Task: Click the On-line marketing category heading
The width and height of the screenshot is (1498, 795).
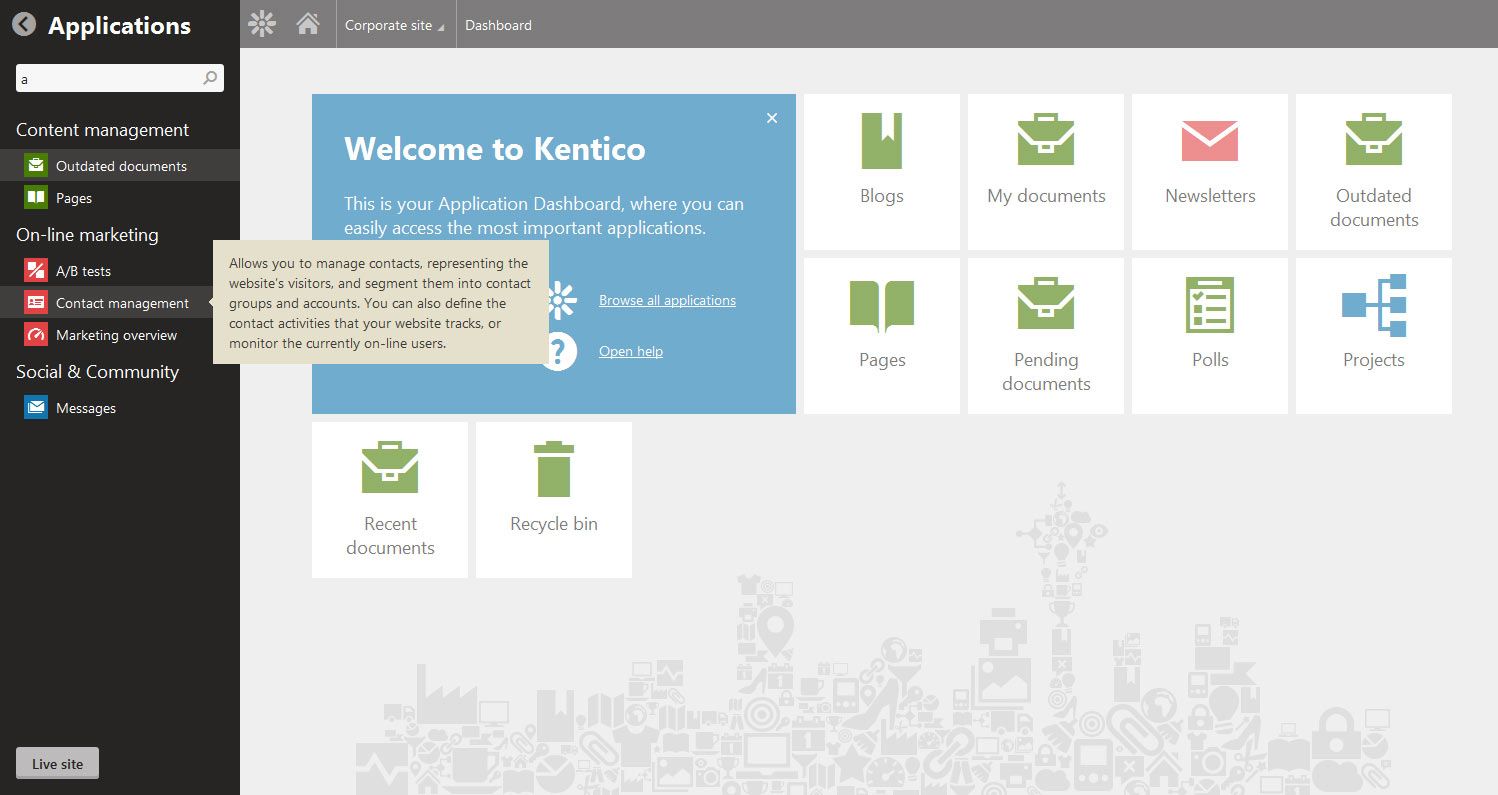Action: coord(87,235)
